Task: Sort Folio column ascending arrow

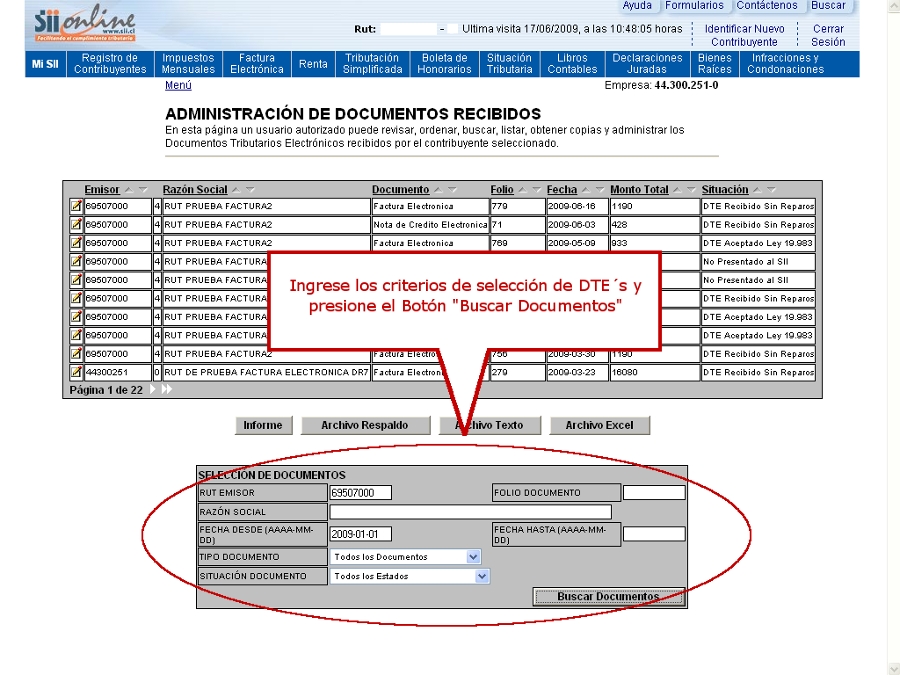Action: coord(522,189)
